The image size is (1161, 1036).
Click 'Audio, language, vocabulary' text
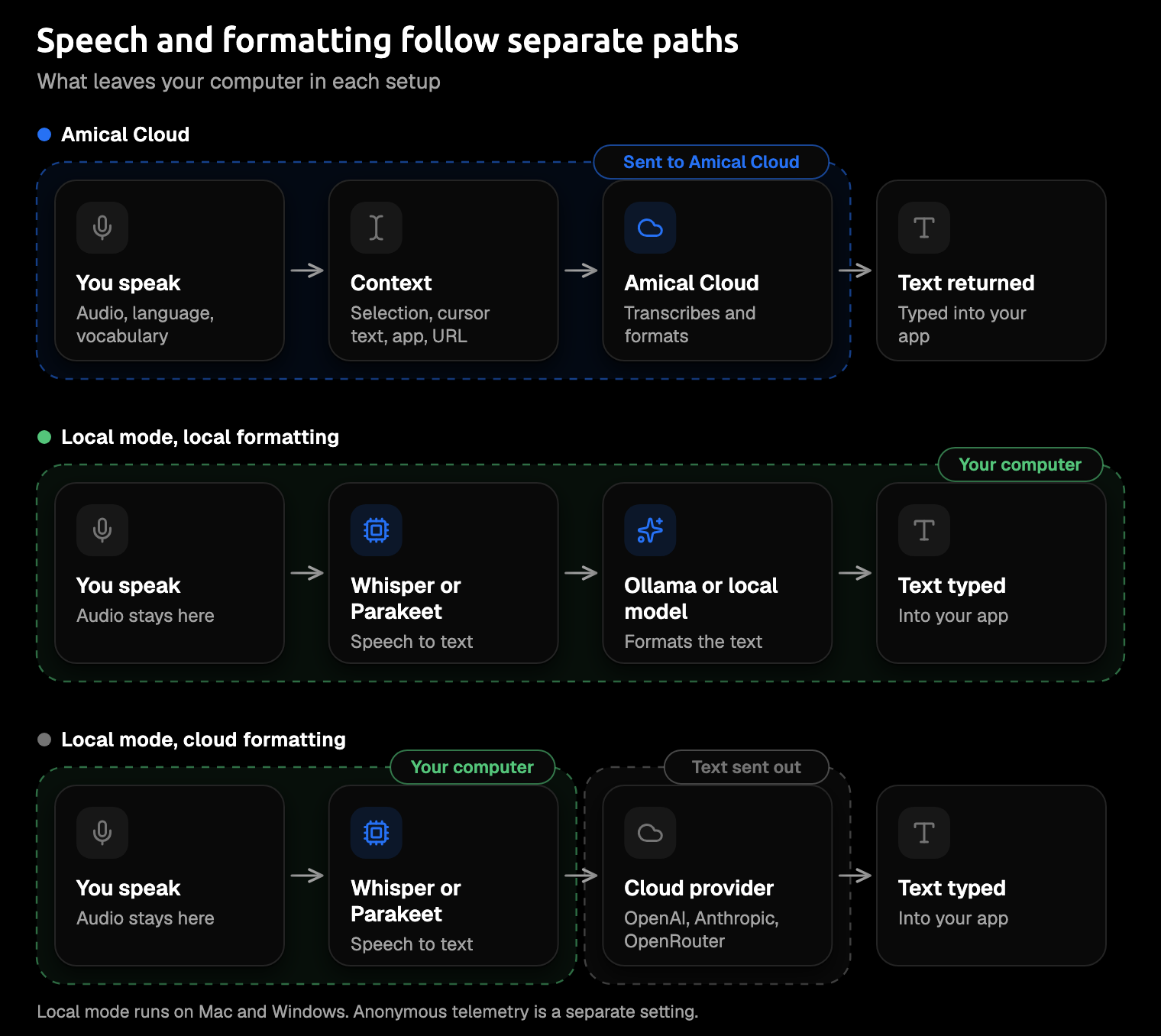coord(145,325)
